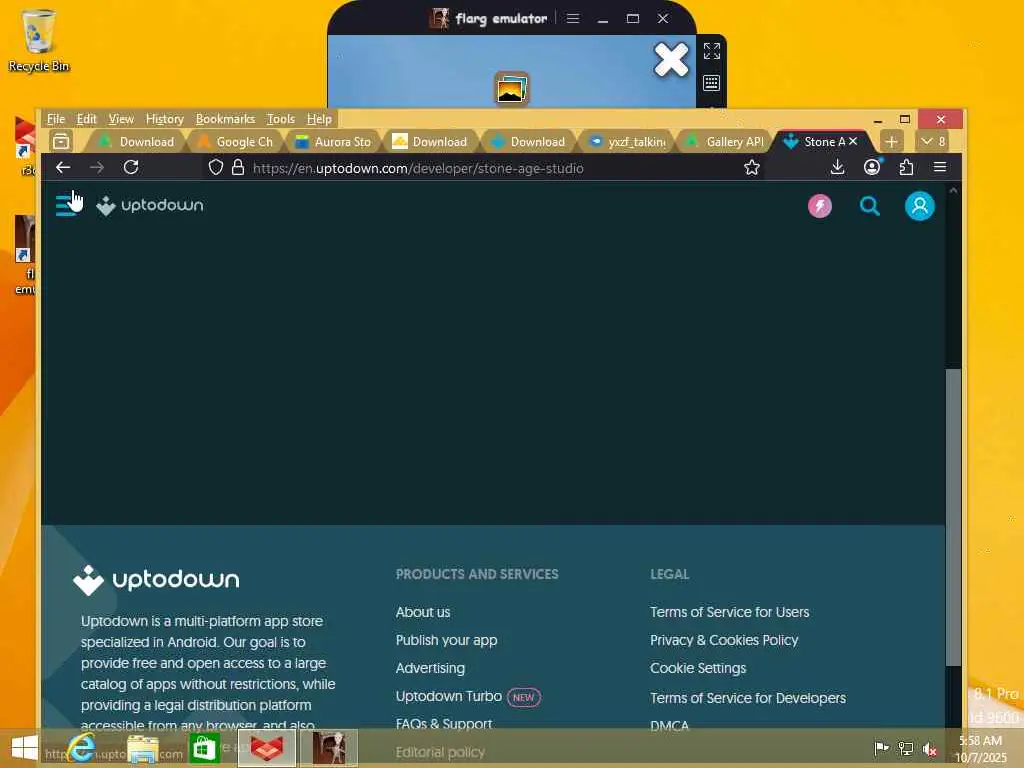This screenshot has width=1024, height=768.
Task: Launch Internet Explorer from the taskbar
Action: [x=82, y=748]
